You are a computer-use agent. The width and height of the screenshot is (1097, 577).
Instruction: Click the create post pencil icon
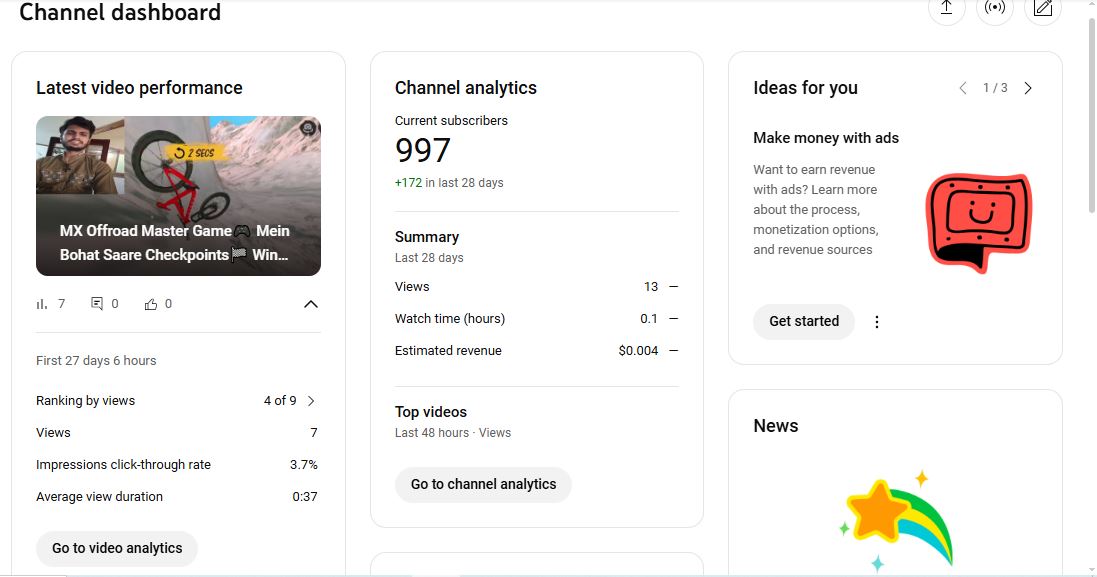click(1042, 8)
